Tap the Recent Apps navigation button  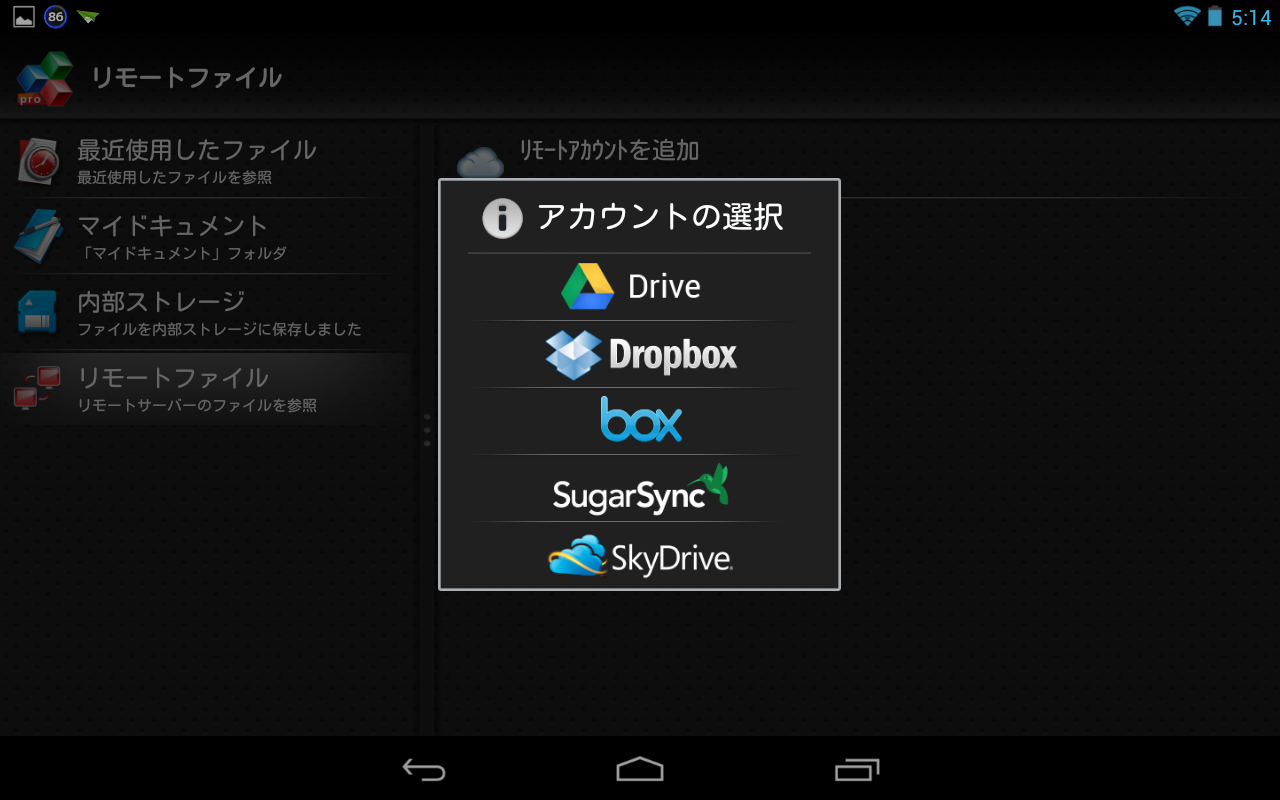click(x=857, y=769)
